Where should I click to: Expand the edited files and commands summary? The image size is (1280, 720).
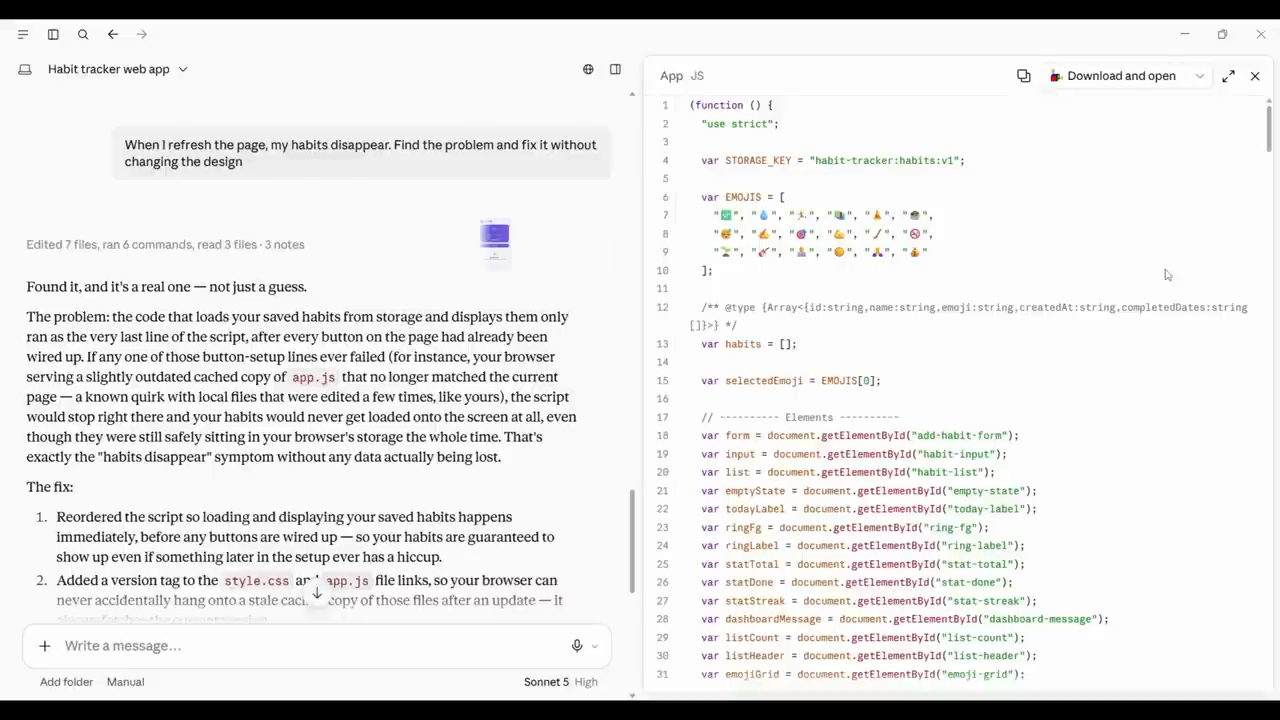click(165, 244)
